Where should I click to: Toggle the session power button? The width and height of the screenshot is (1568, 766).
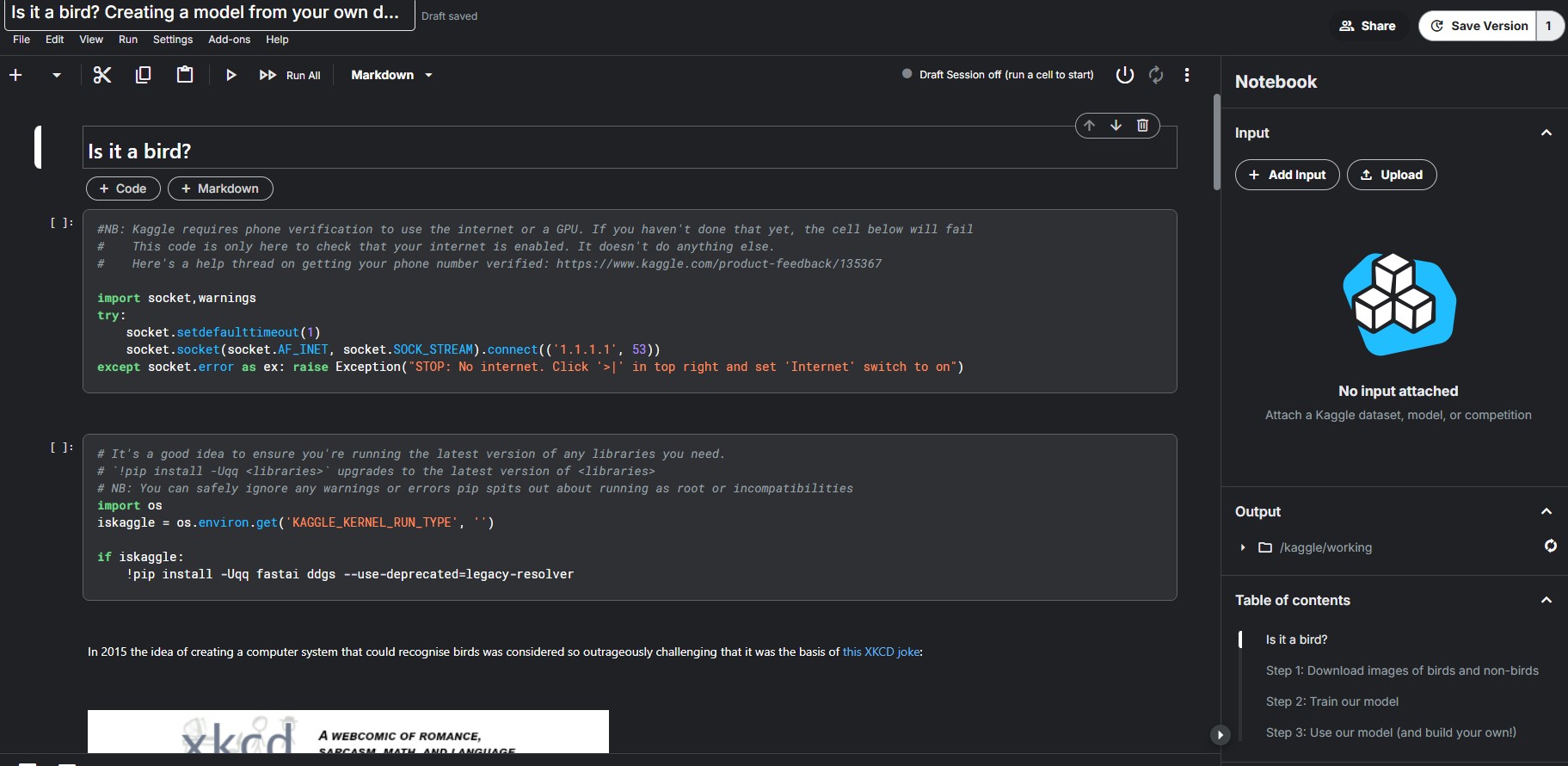[x=1124, y=75]
